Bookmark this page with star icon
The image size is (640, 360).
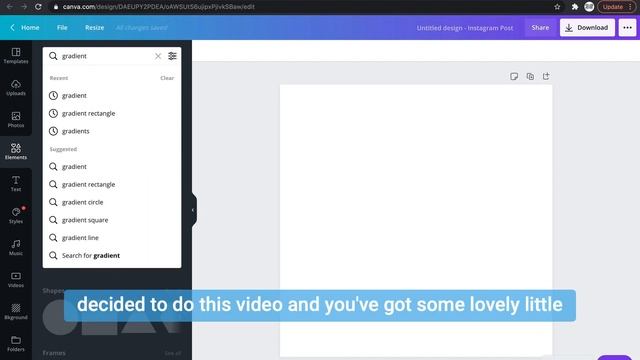[x=557, y=7]
